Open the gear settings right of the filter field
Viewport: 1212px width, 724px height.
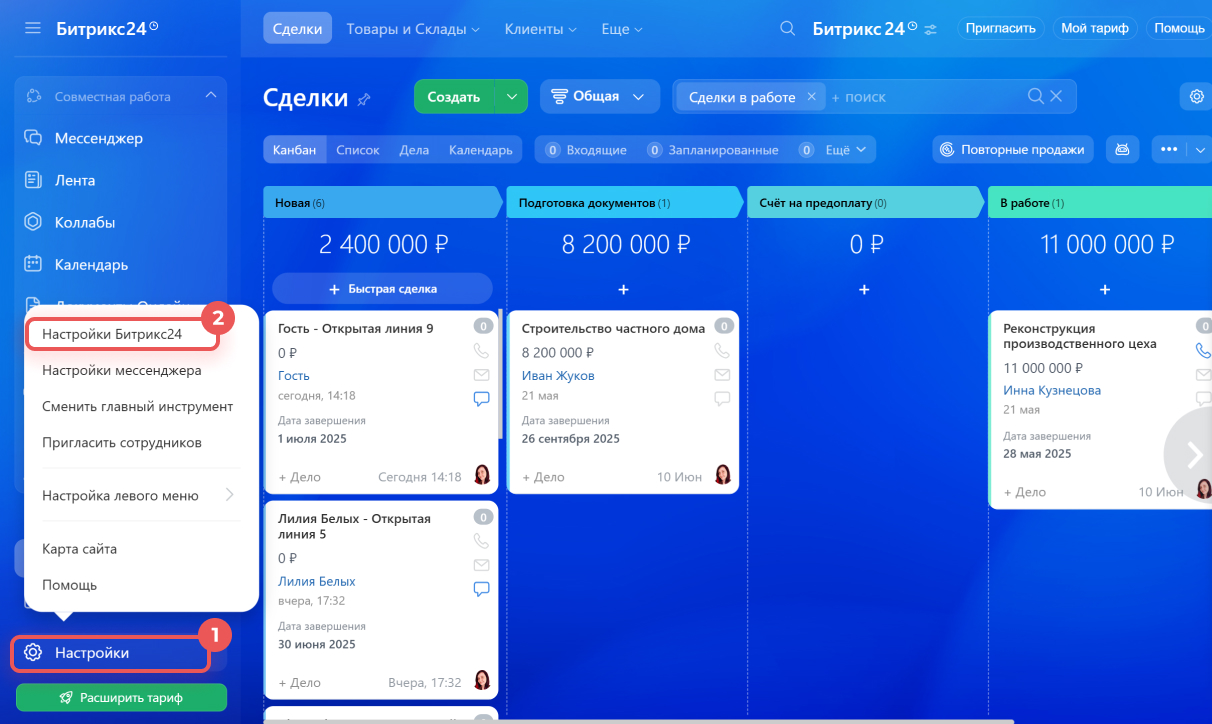click(1196, 97)
